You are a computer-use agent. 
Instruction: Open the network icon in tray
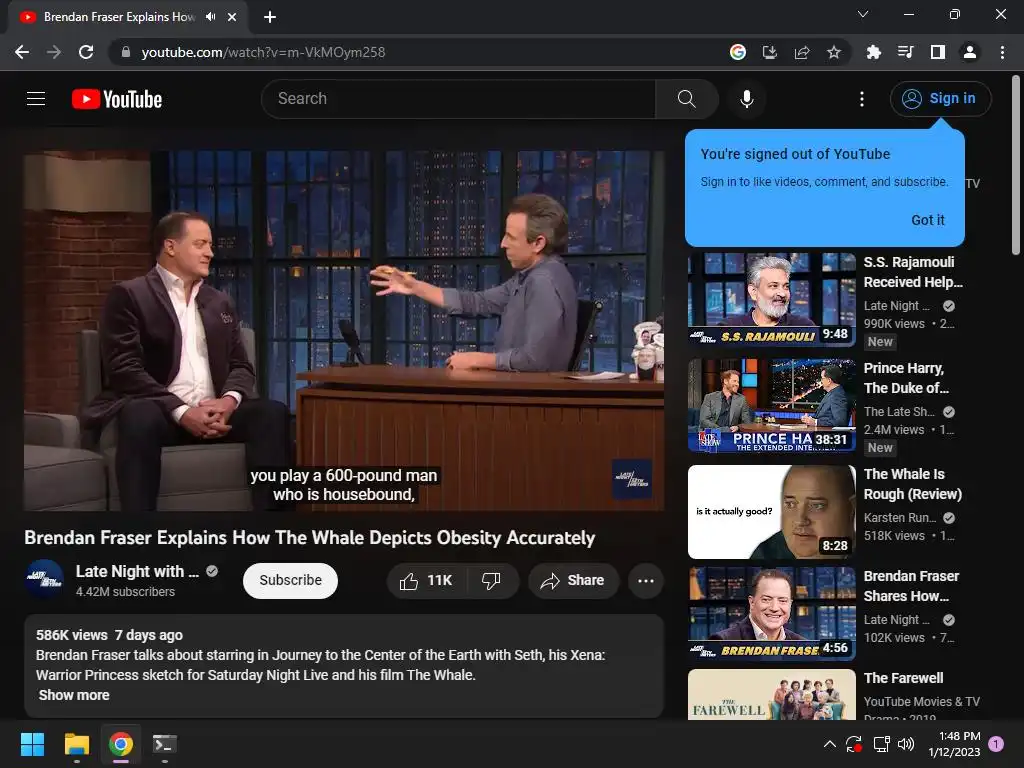881,744
